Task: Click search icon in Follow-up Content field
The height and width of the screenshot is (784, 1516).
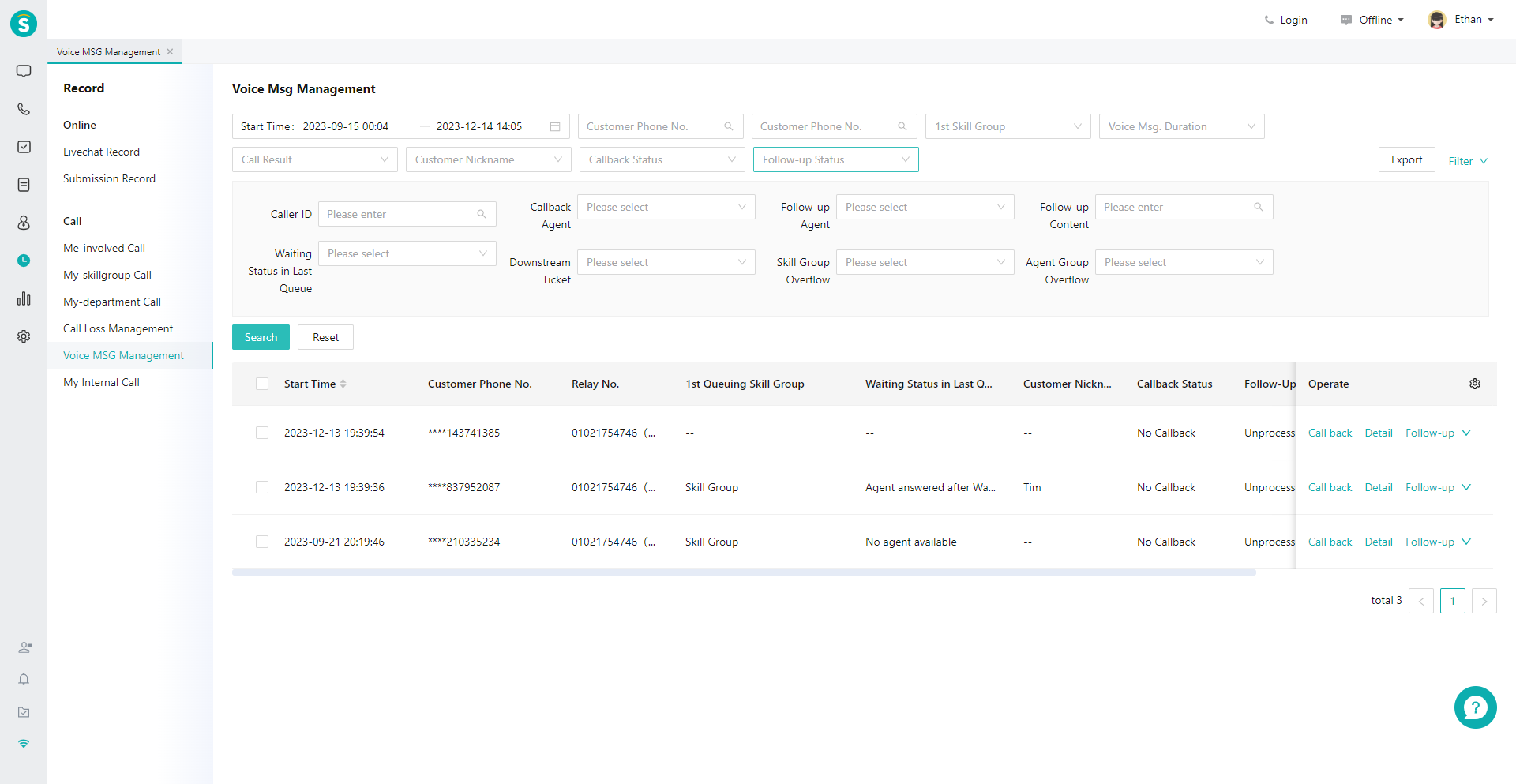Action: tap(1259, 207)
